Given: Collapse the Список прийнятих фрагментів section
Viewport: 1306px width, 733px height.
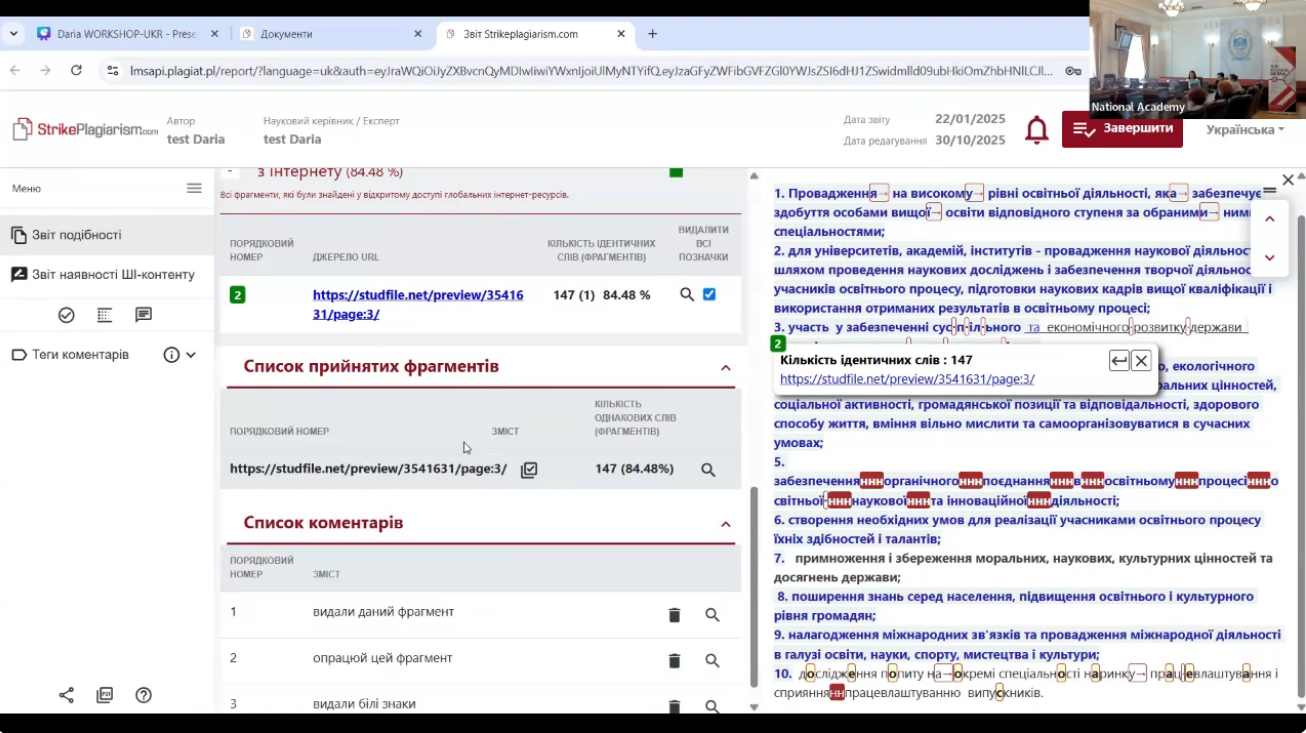Looking at the screenshot, I should (726, 368).
